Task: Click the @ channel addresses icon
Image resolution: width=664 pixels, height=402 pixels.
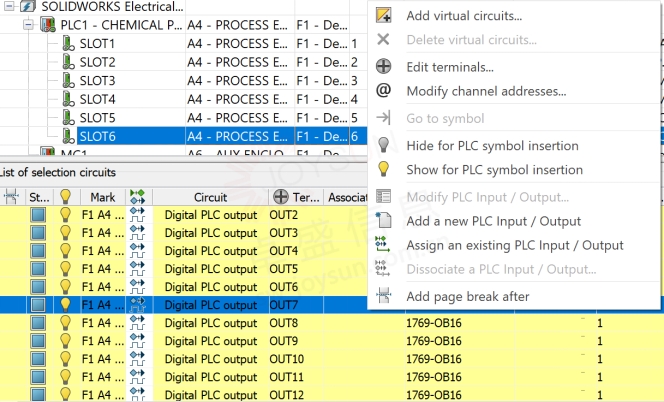Action: 383,90
